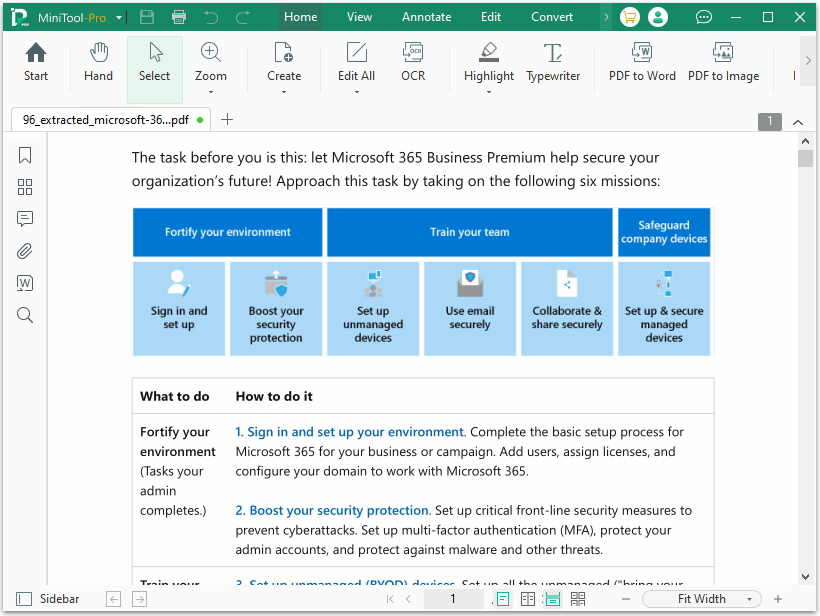
Task: Click the Start home icon
Action: click(x=36, y=63)
